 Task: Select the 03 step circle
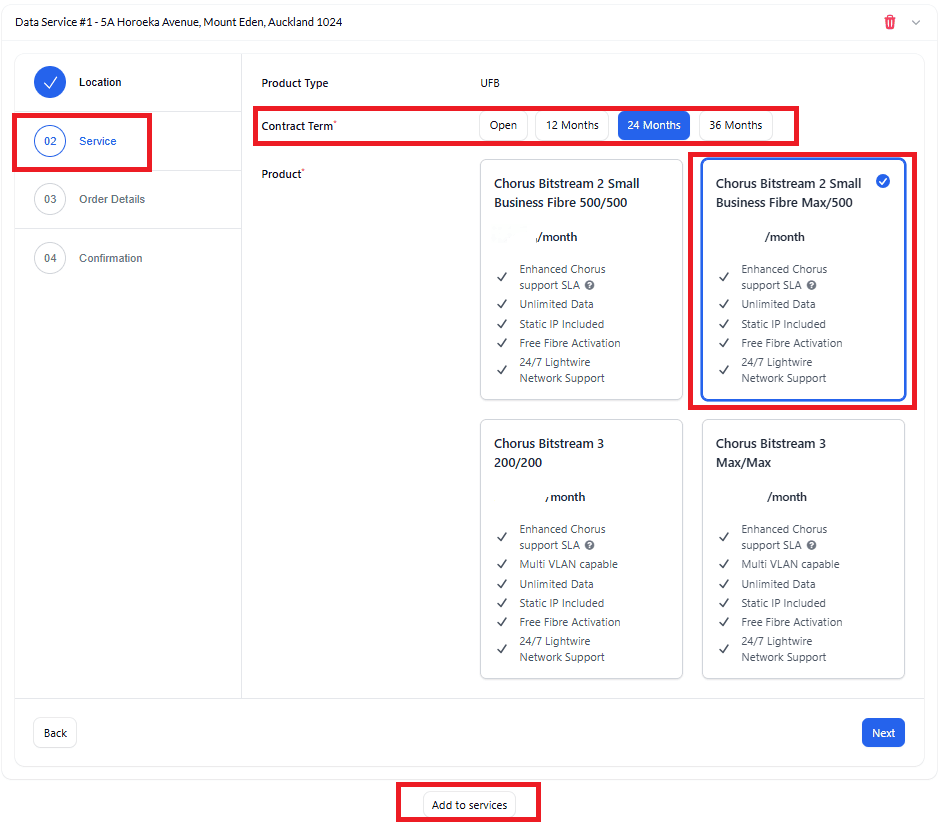pyautogui.click(x=50, y=199)
